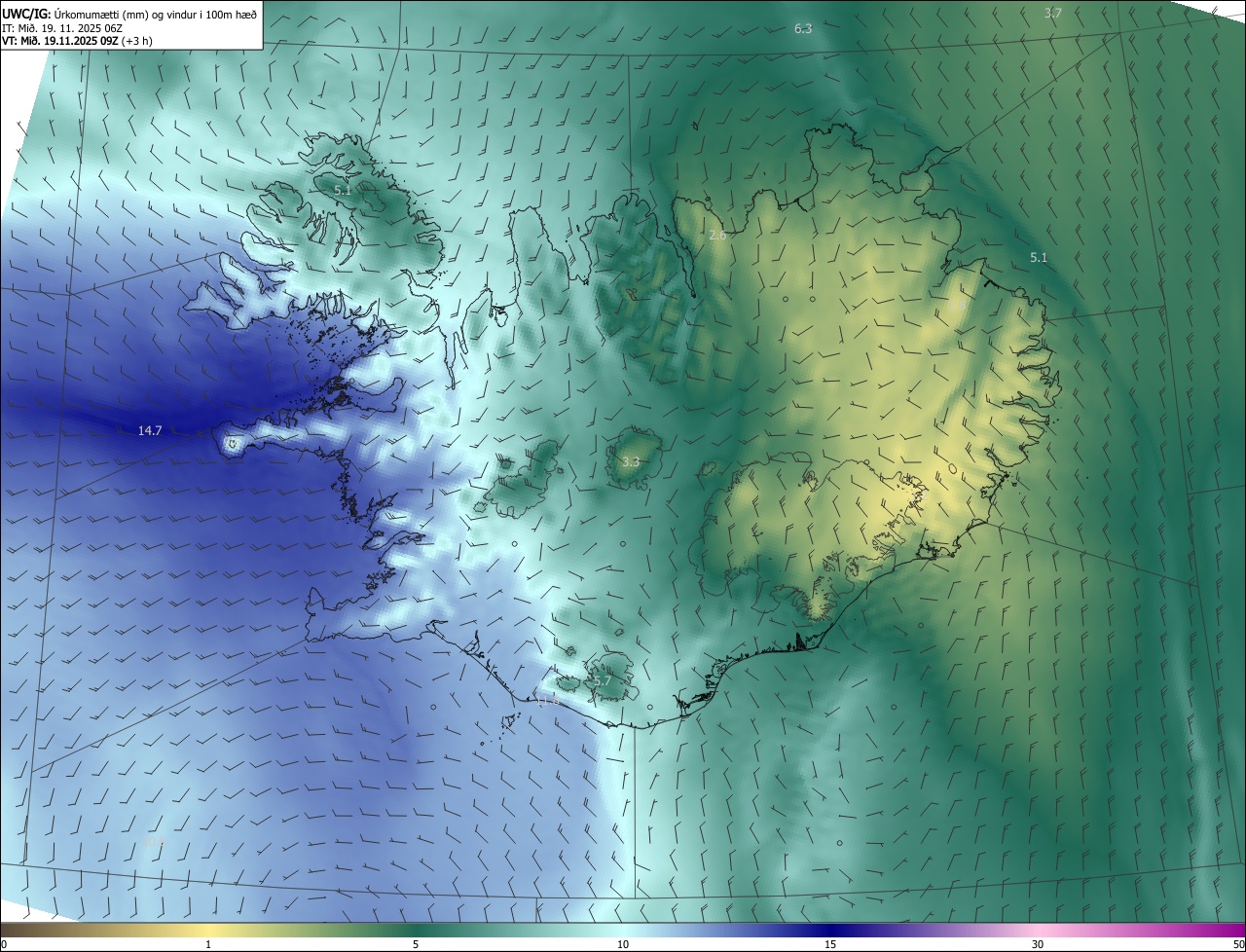Click the 11.8 label on the south coast
The height and width of the screenshot is (952, 1246).
tap(548, 699)
